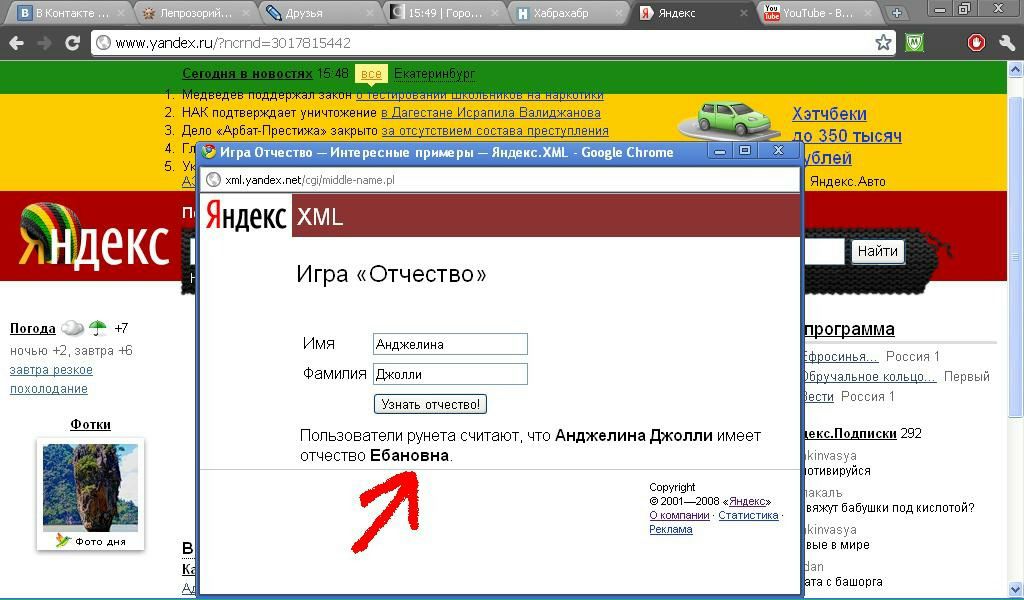Bookmark this page with the star icon

[883, 43]
